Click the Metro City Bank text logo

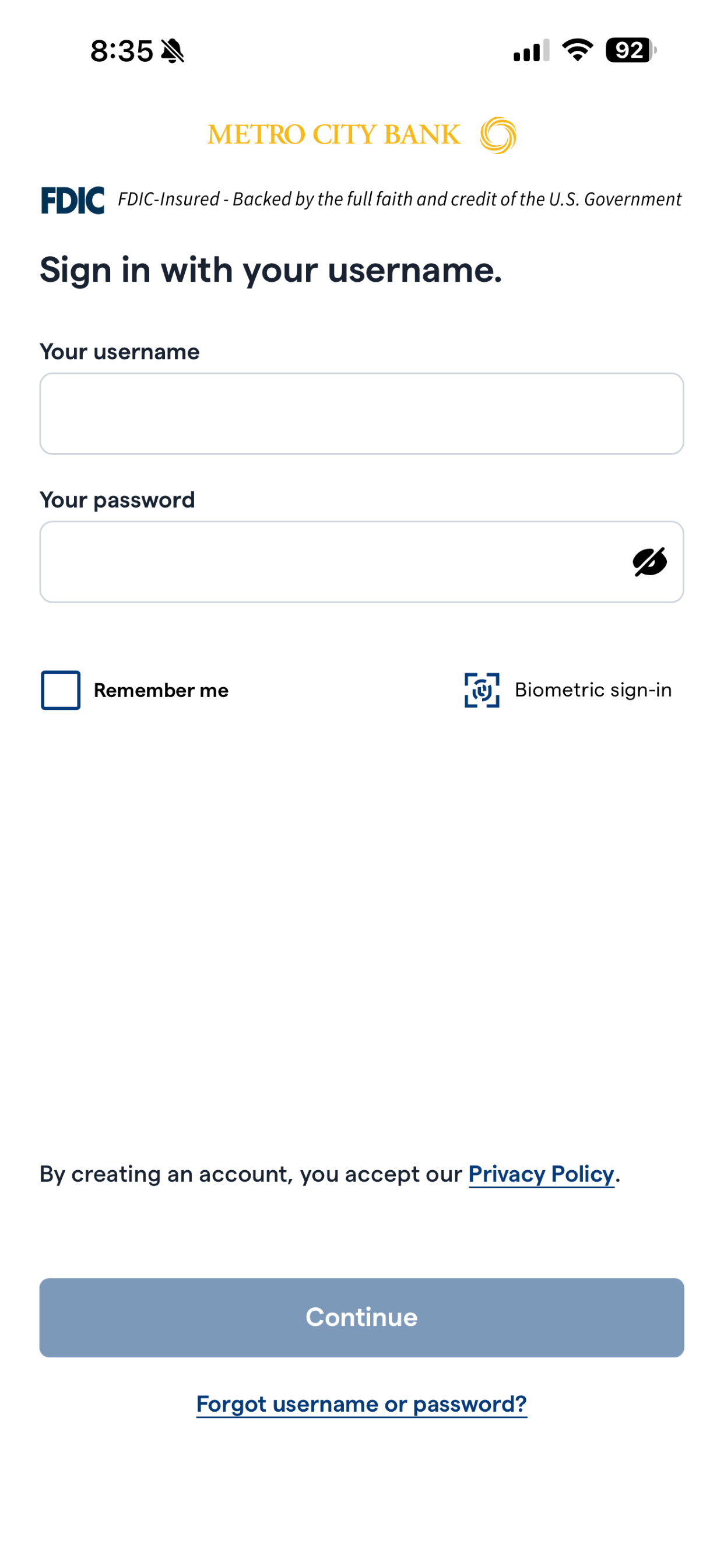[334, 134]
